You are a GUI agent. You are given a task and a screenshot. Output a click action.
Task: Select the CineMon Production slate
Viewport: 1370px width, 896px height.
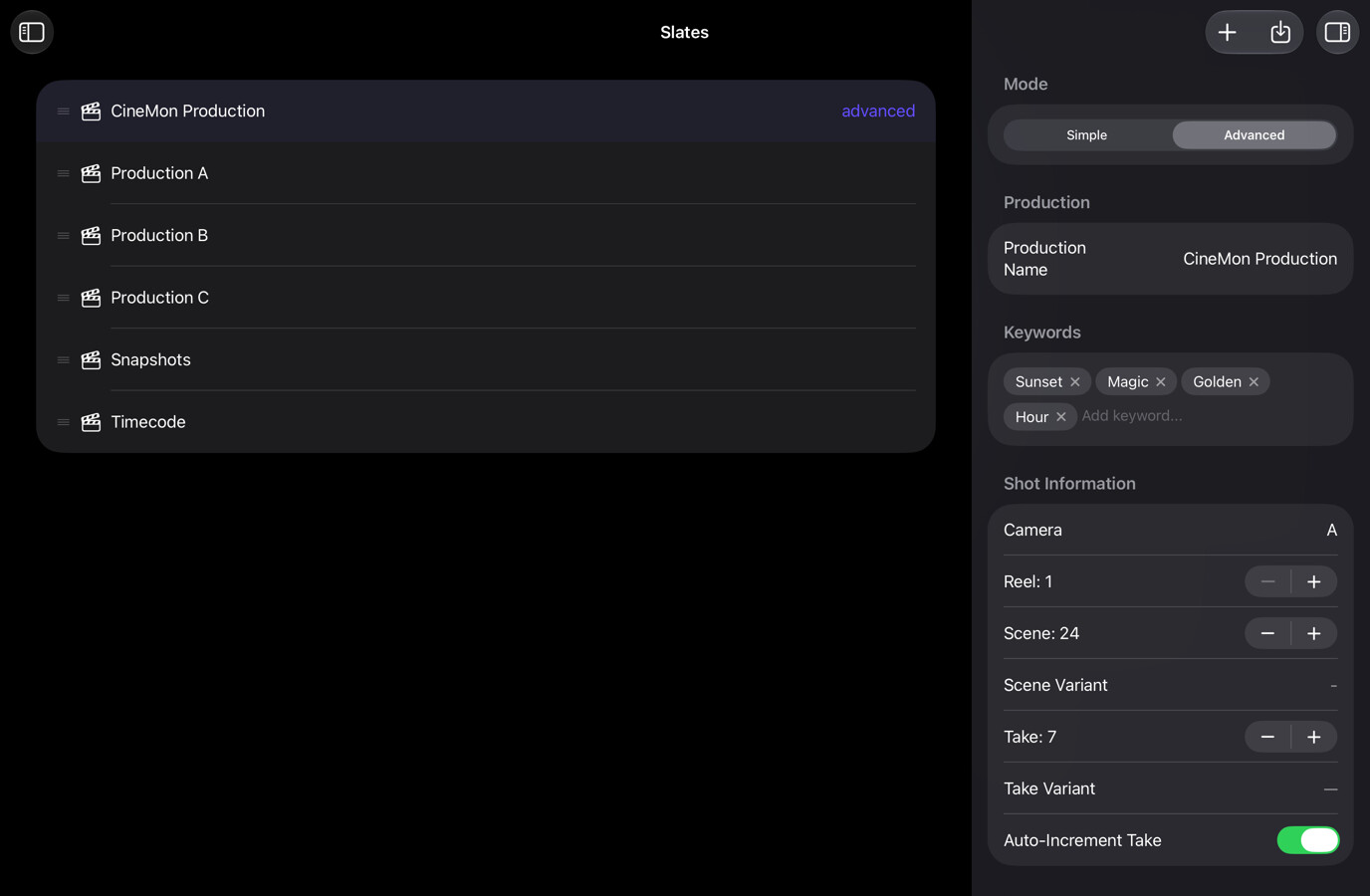tap(486, 111)
